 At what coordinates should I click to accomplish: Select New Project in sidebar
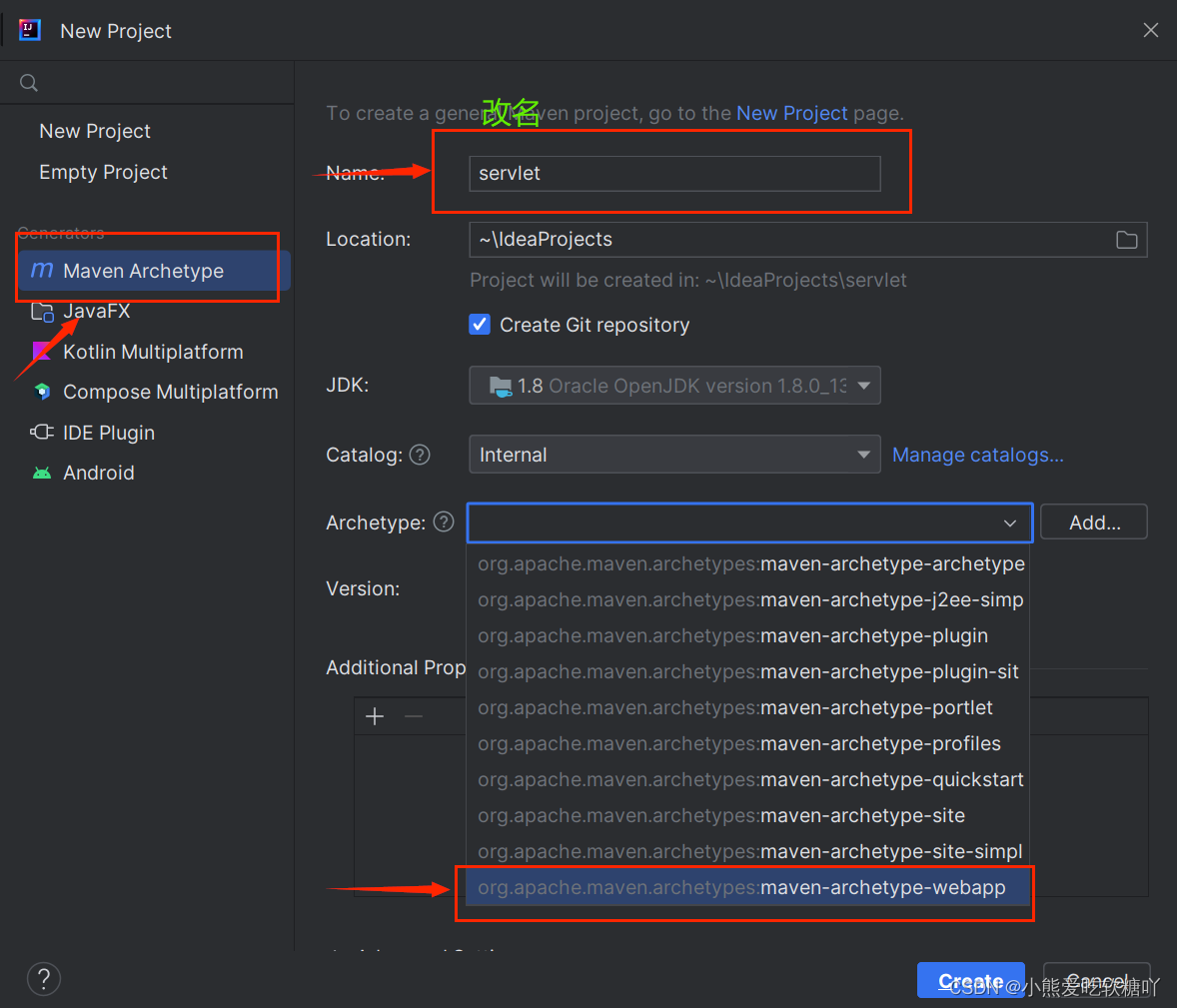95,131
